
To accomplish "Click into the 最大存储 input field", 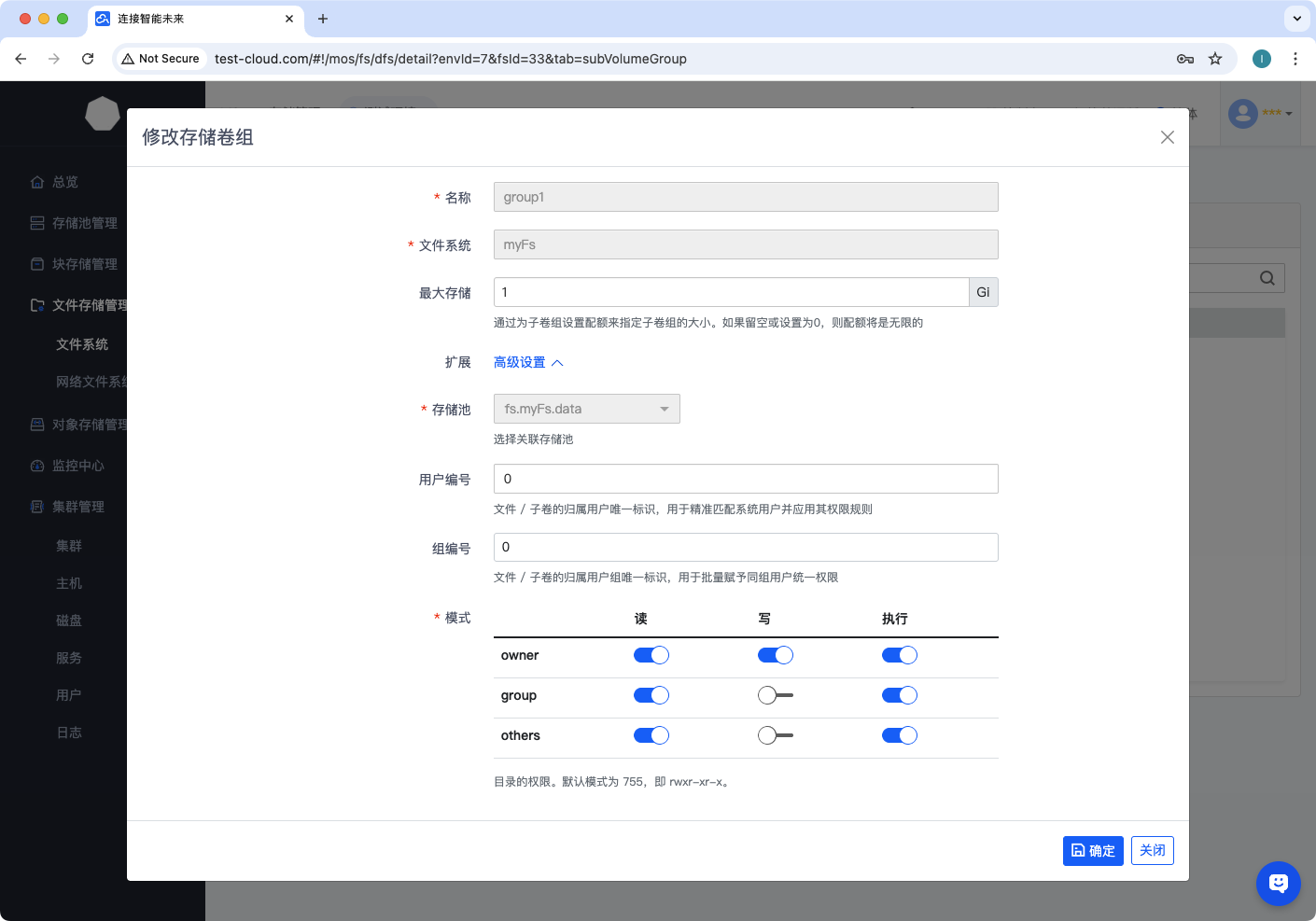I will [730, 292].
